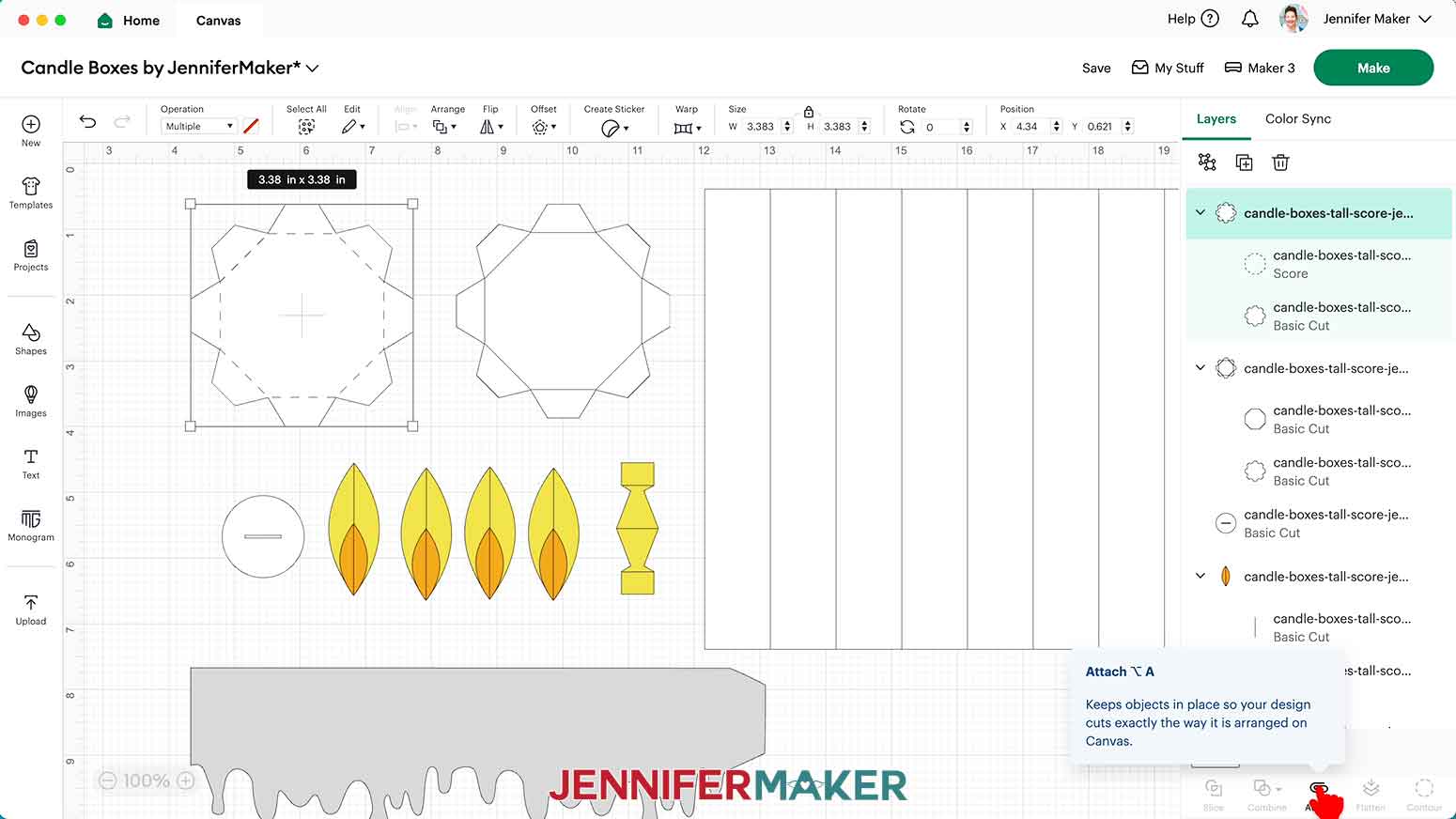Viewport: 1456px width, 819px height.
Task: Click the green Make button
Action: point(1373,68)
